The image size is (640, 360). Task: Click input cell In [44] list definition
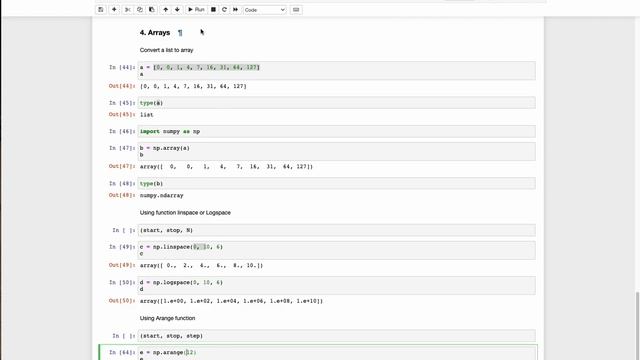[x=336, y=71]
